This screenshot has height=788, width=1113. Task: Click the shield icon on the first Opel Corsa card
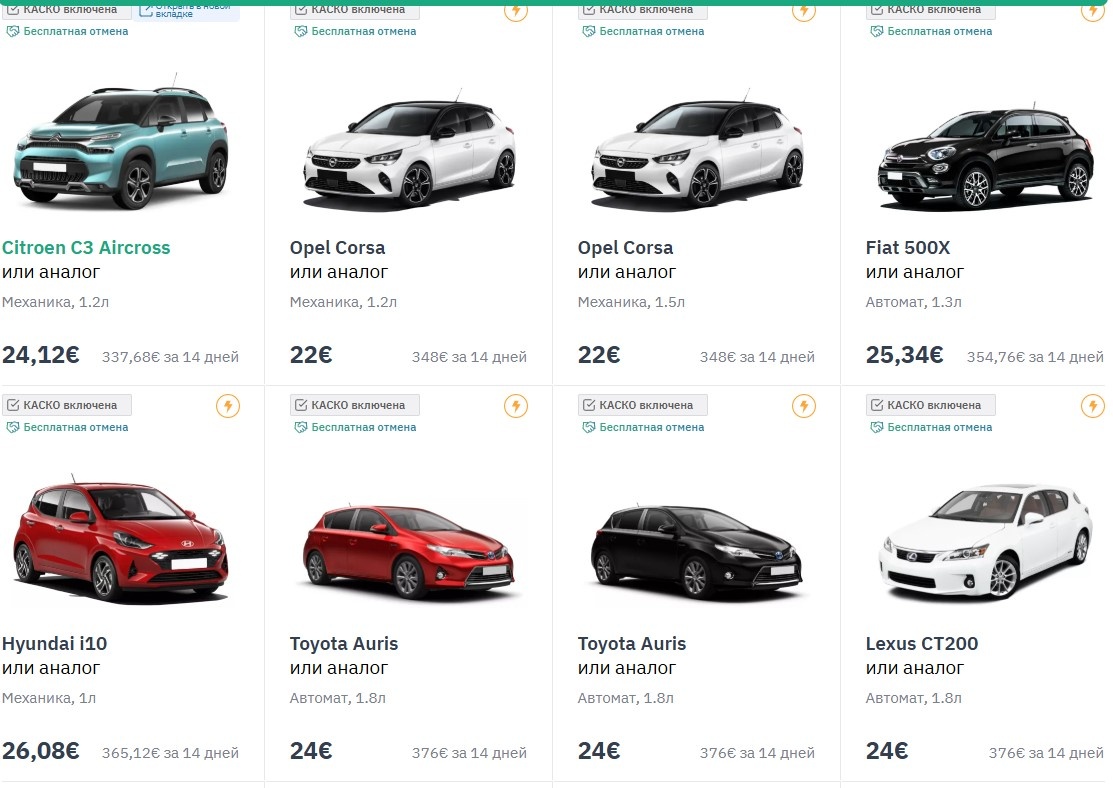300,31
